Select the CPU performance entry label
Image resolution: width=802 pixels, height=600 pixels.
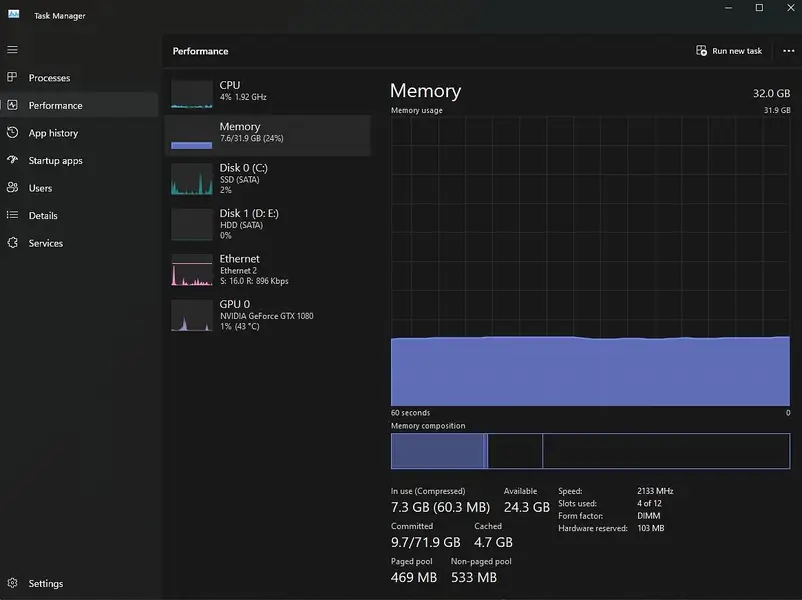coord(230,85)
